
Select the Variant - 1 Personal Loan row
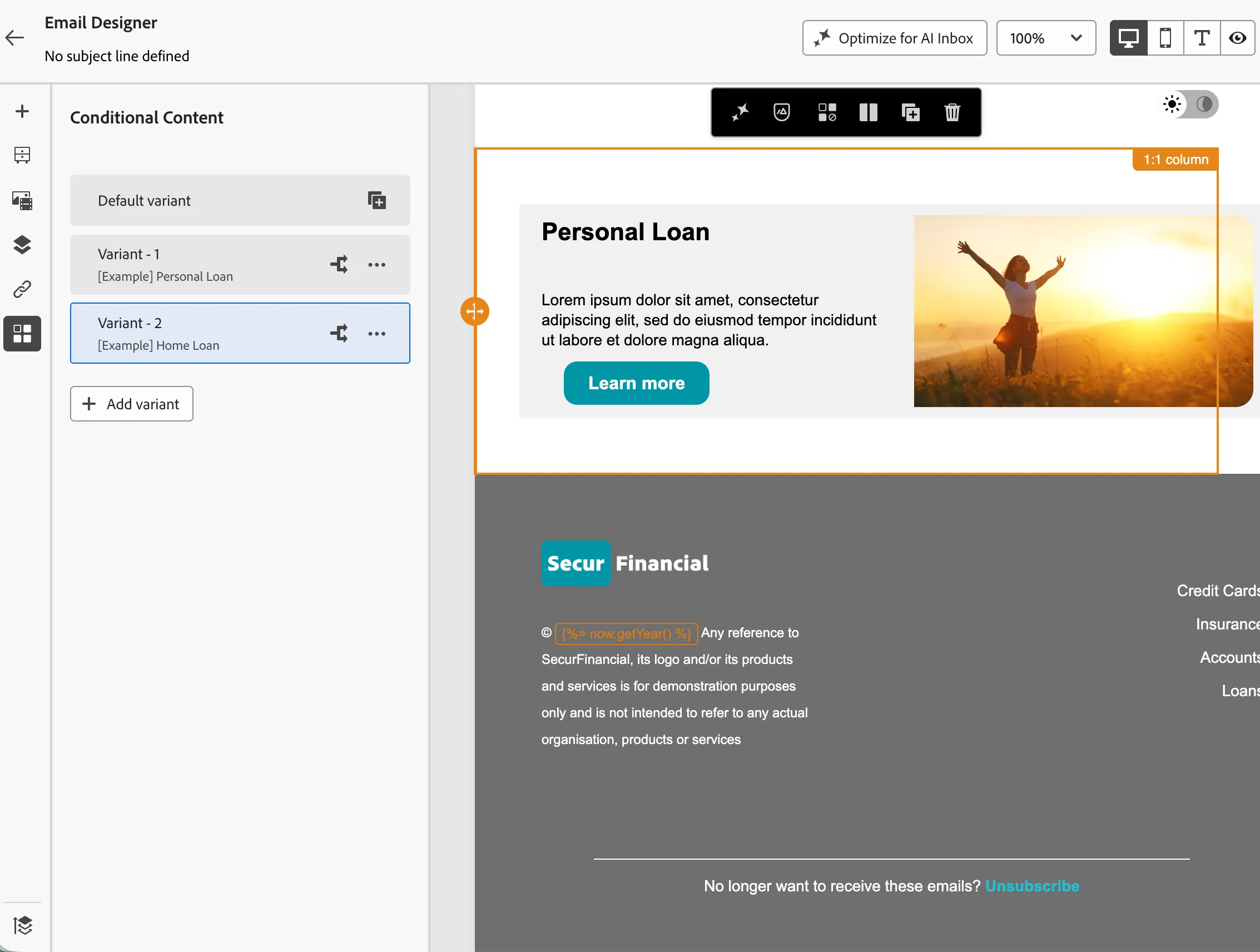(240, 264)
